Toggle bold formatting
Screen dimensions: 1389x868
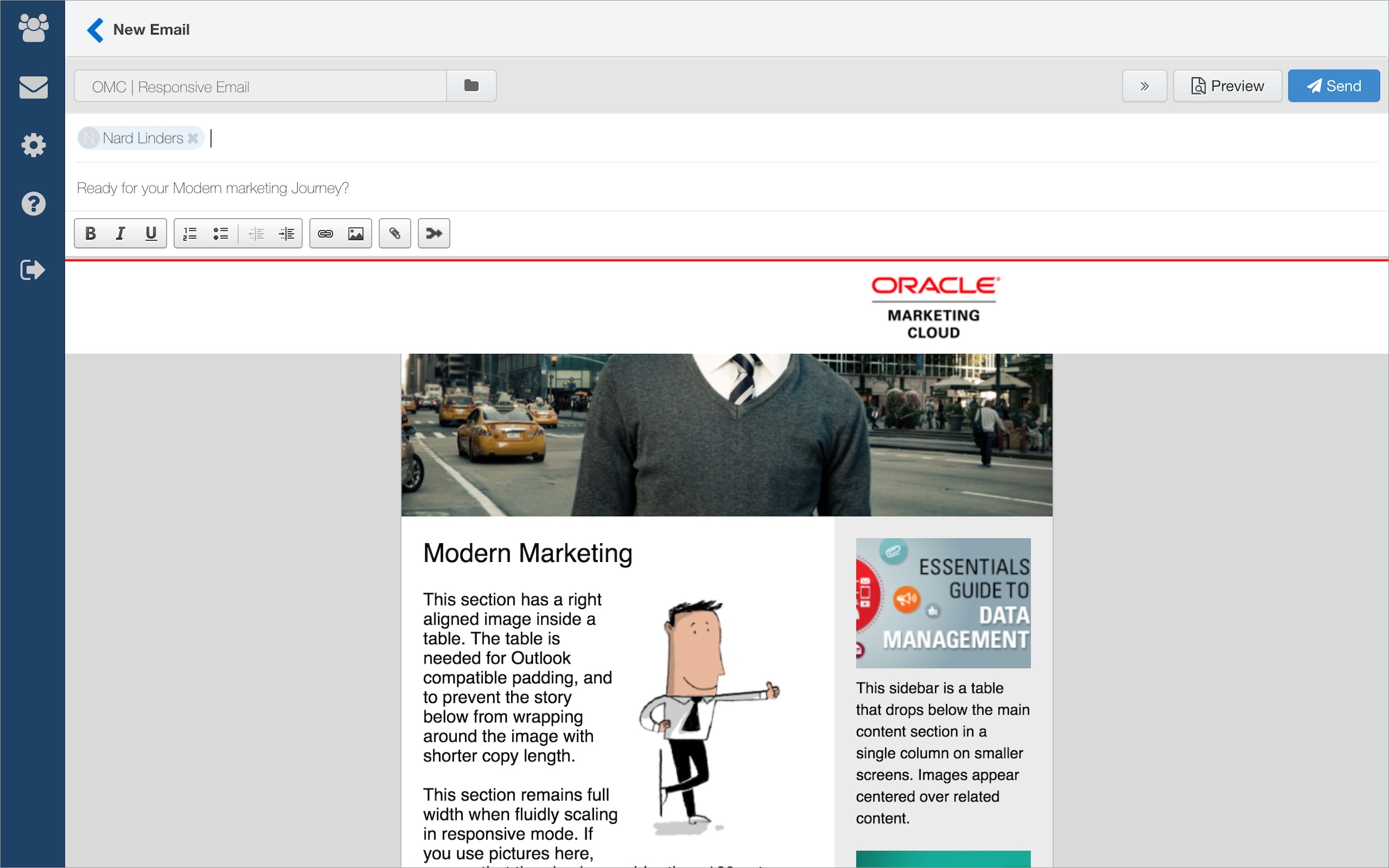[90, 233]
